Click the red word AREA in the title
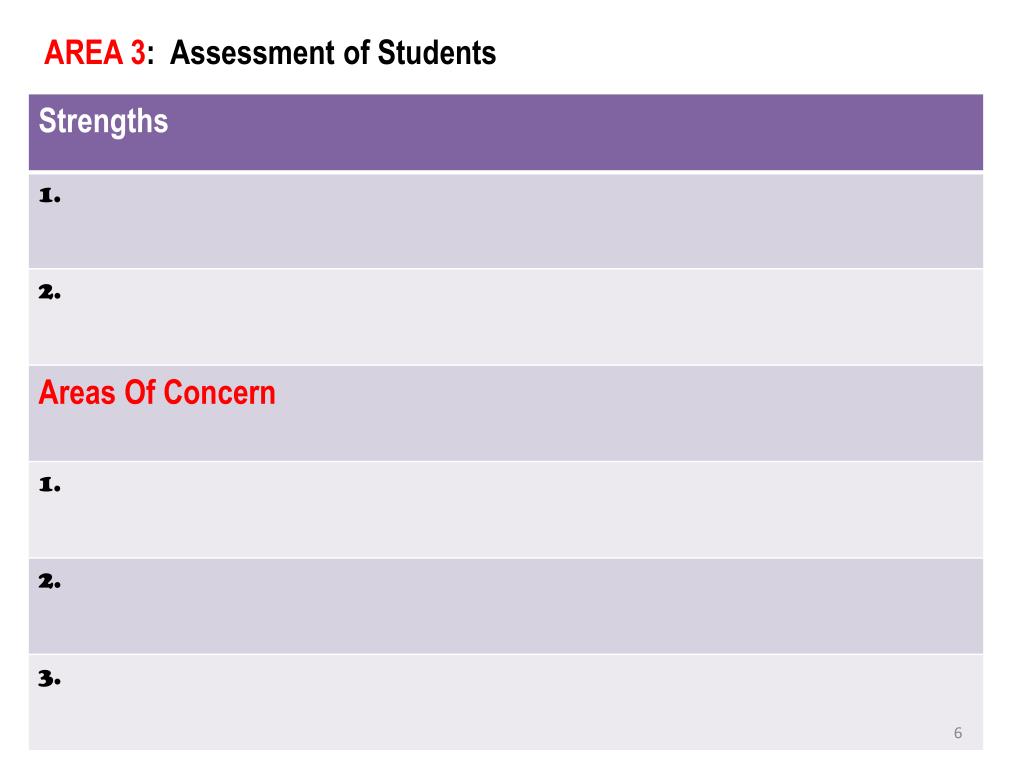This screenshot has height=768, width=1024. tap(84, 53)
